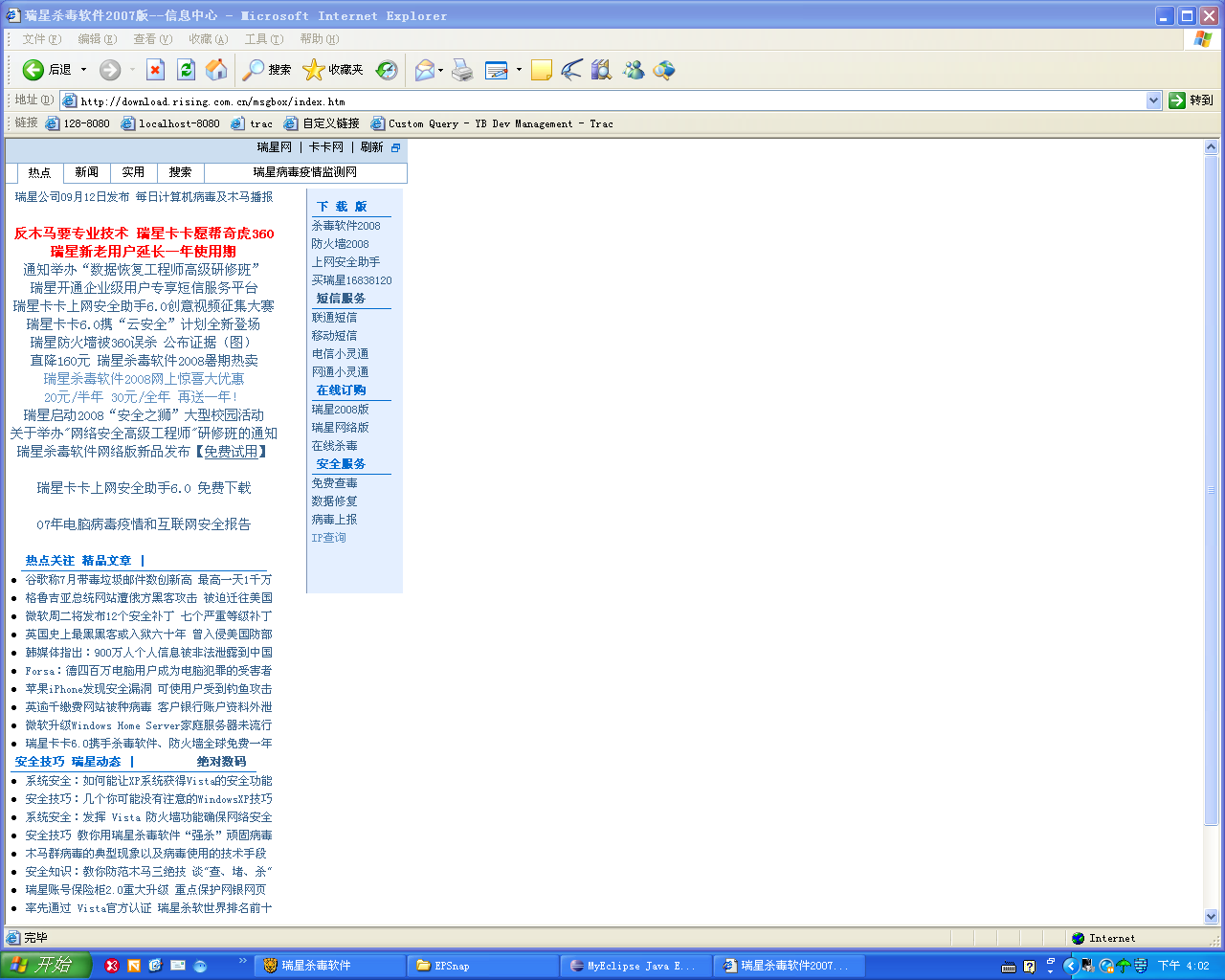Viewport: 1225px width, 980px height.
Task: Click the question mark help tray icon
Action: (x=1029, y=967)
